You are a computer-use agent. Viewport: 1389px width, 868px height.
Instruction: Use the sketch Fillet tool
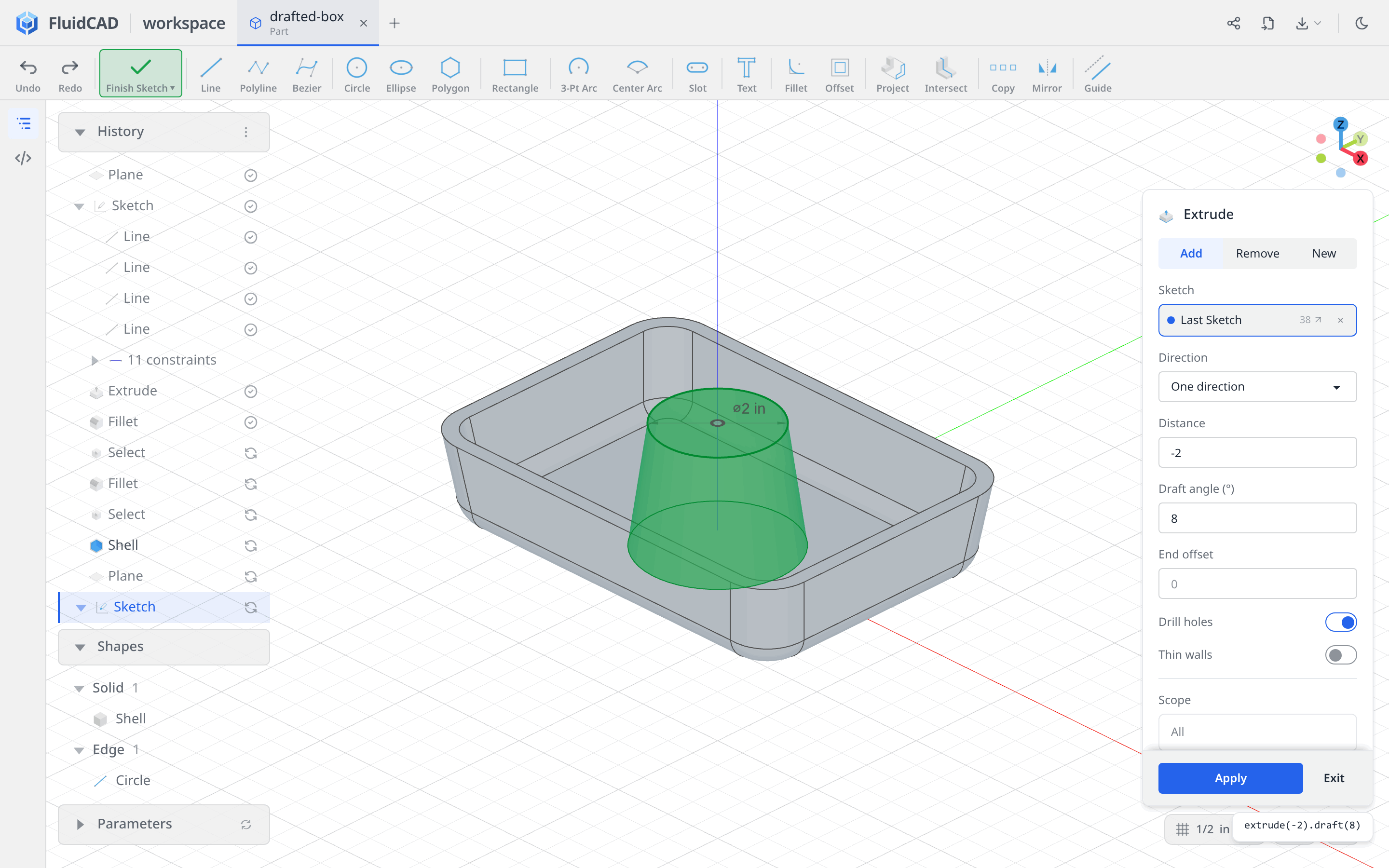(x=795, y=75)
